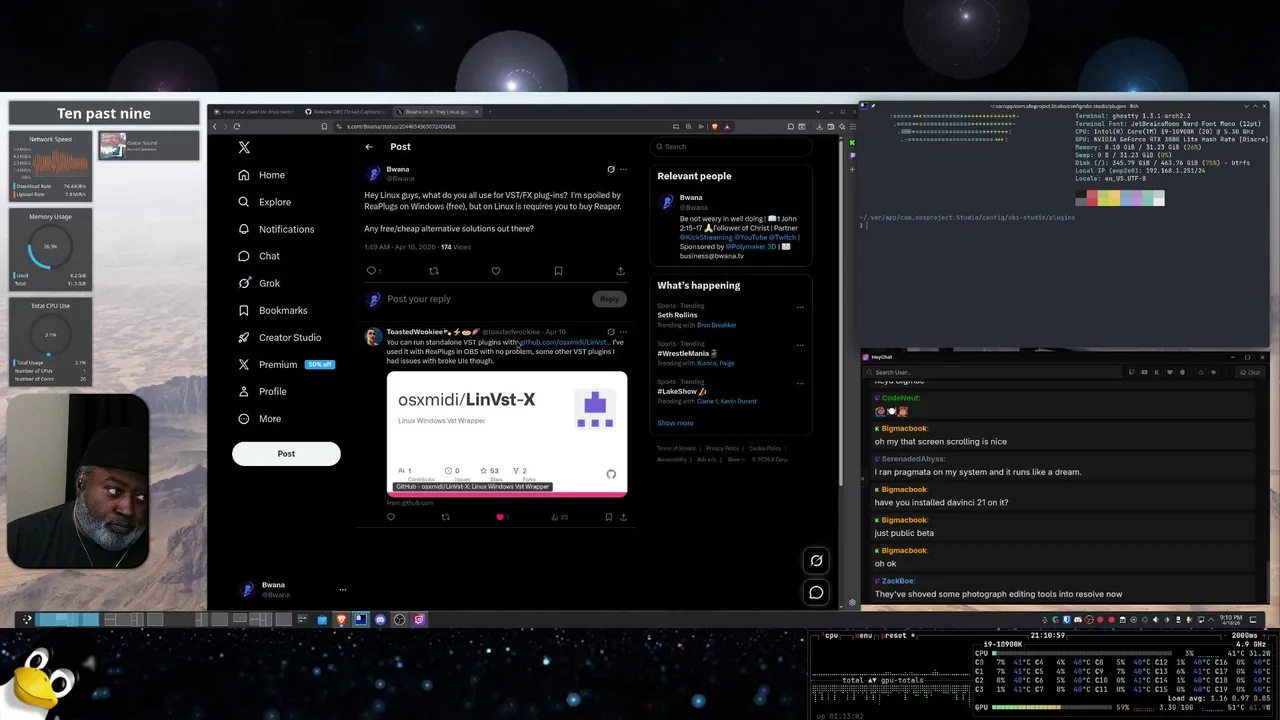The image size is (1280, 720).
Task: Open options for #WrestleMania trend
Action: (x=800, y=345)
